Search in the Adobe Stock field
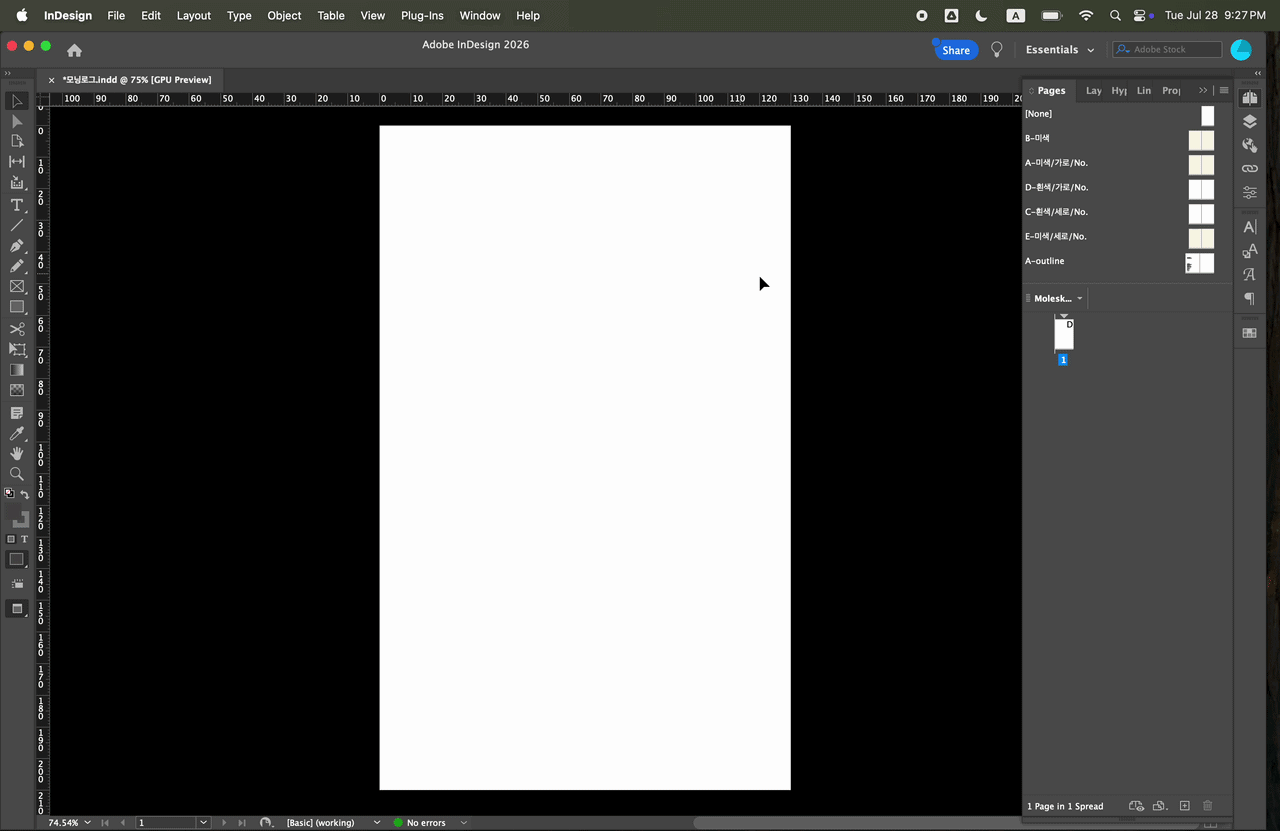 [1168, 49]
